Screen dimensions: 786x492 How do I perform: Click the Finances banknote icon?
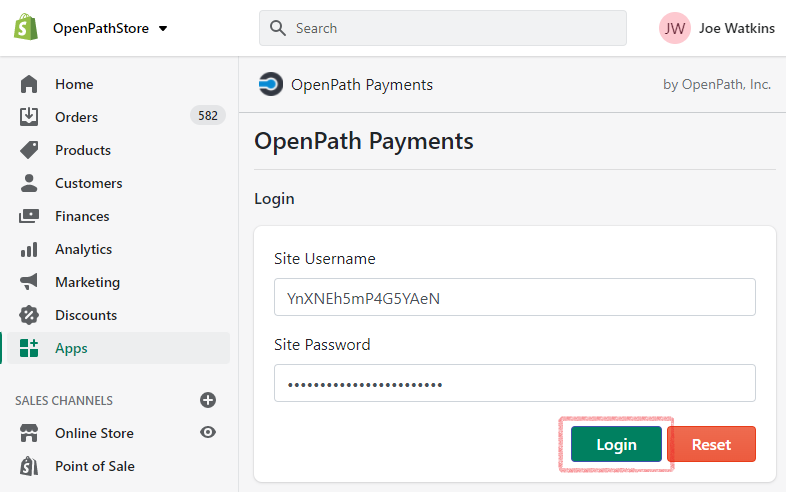[x=29, y=216]
